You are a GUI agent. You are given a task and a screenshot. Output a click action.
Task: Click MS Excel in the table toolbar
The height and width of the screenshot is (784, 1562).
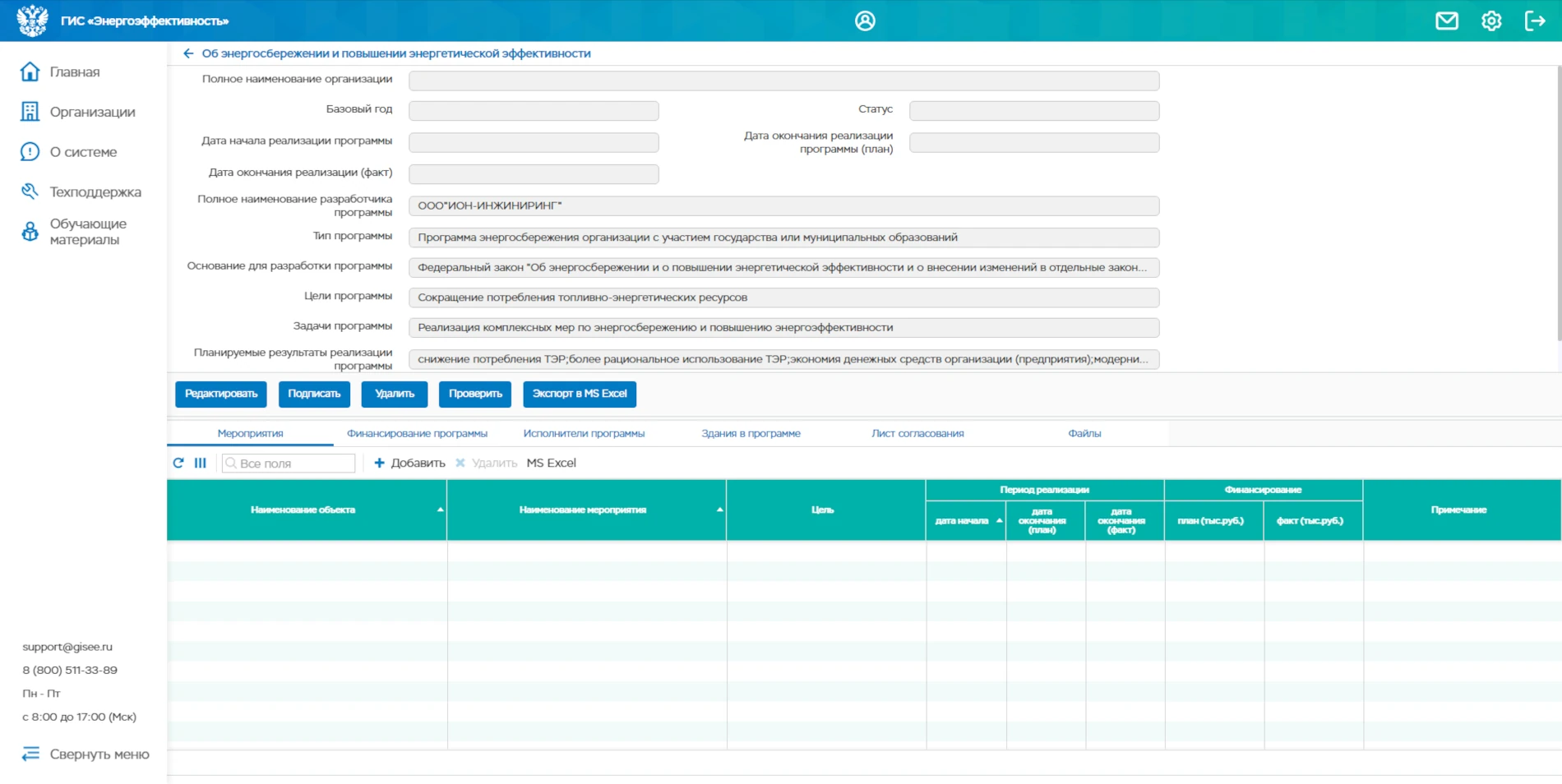[552, 463]
